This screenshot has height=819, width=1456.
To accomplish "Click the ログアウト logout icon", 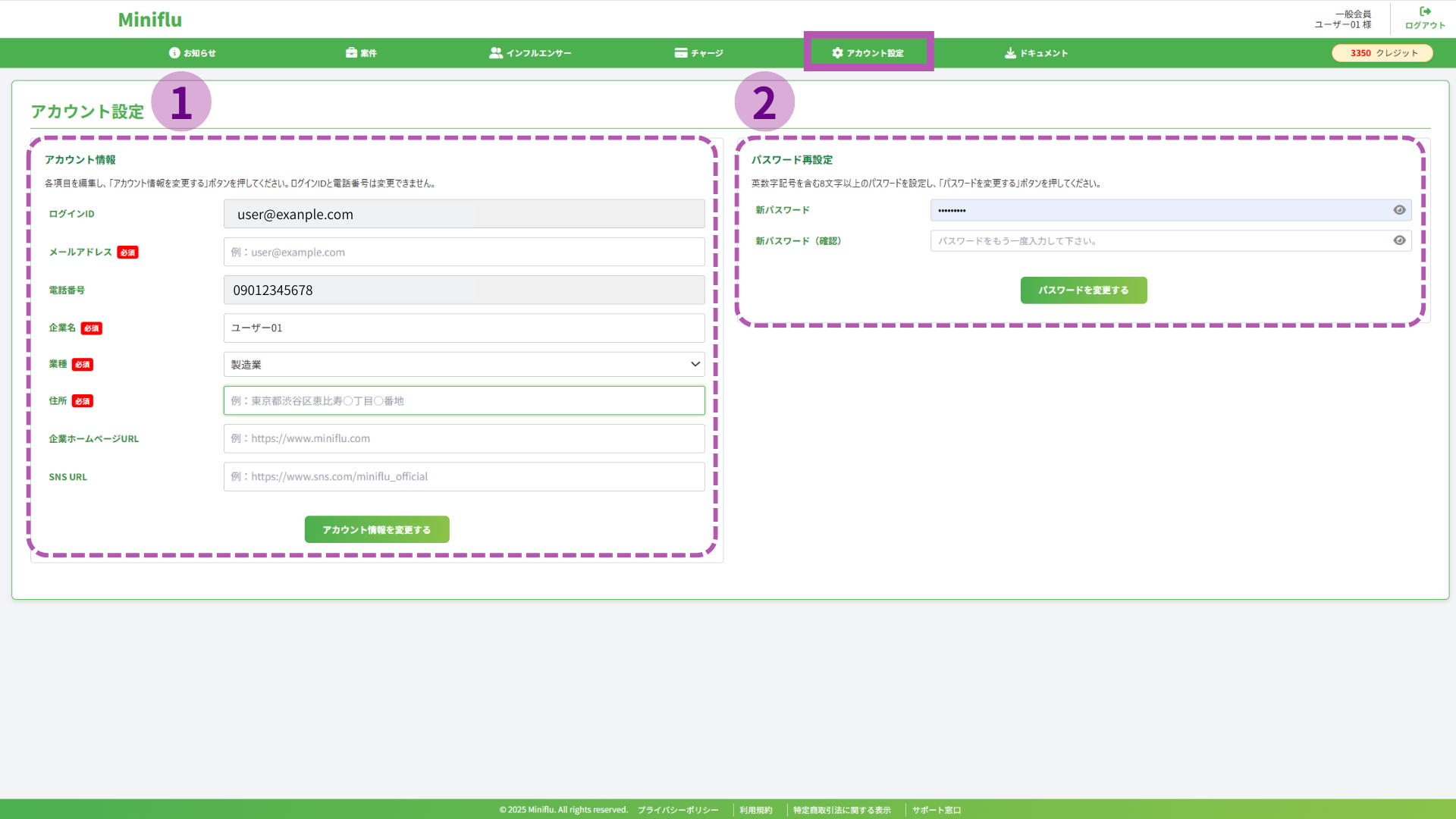I will click(1425, 11).
